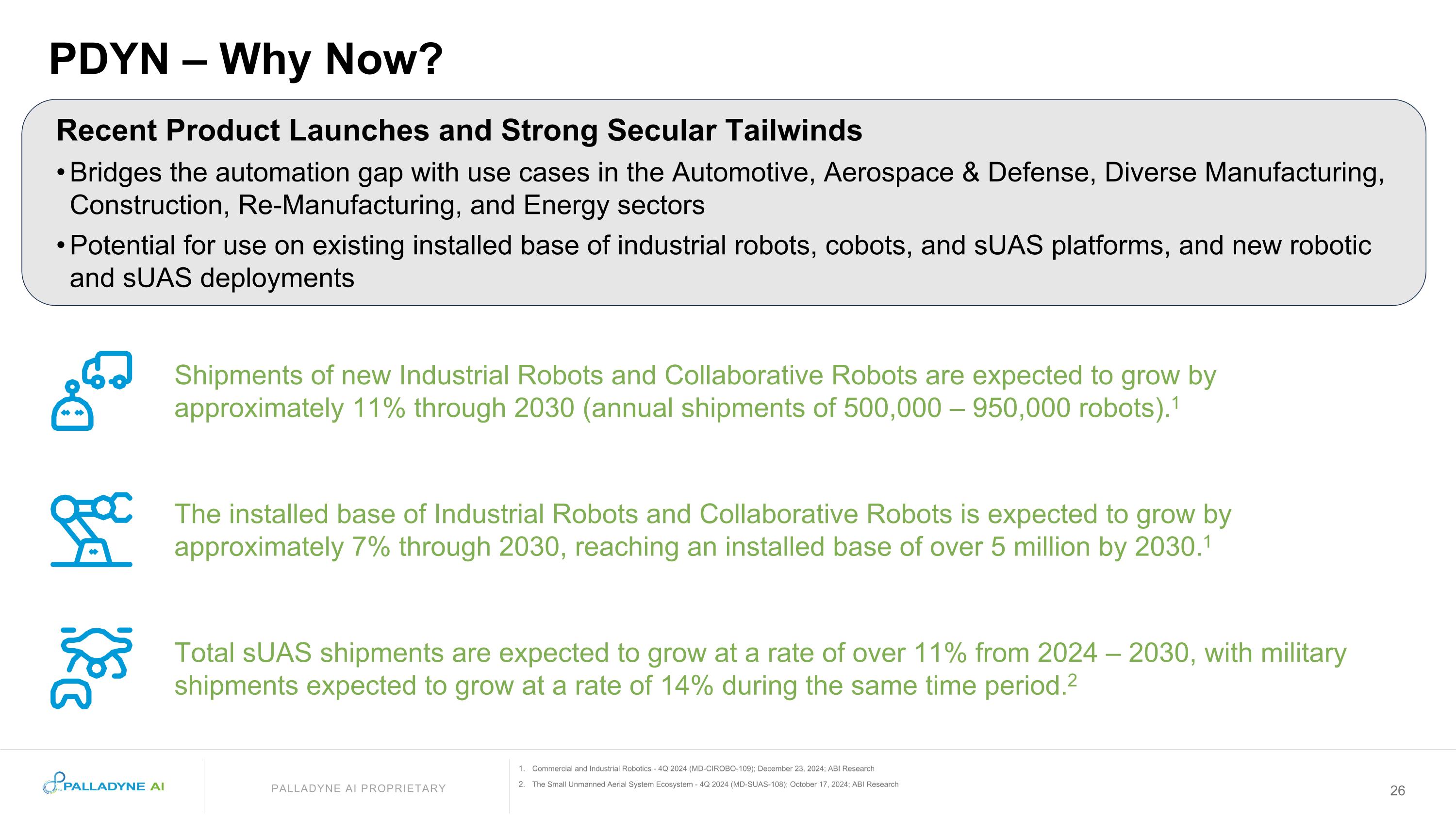Open the Small Unmanned Aerial System footnote
1456x817 pixels.
coord(714,784)
